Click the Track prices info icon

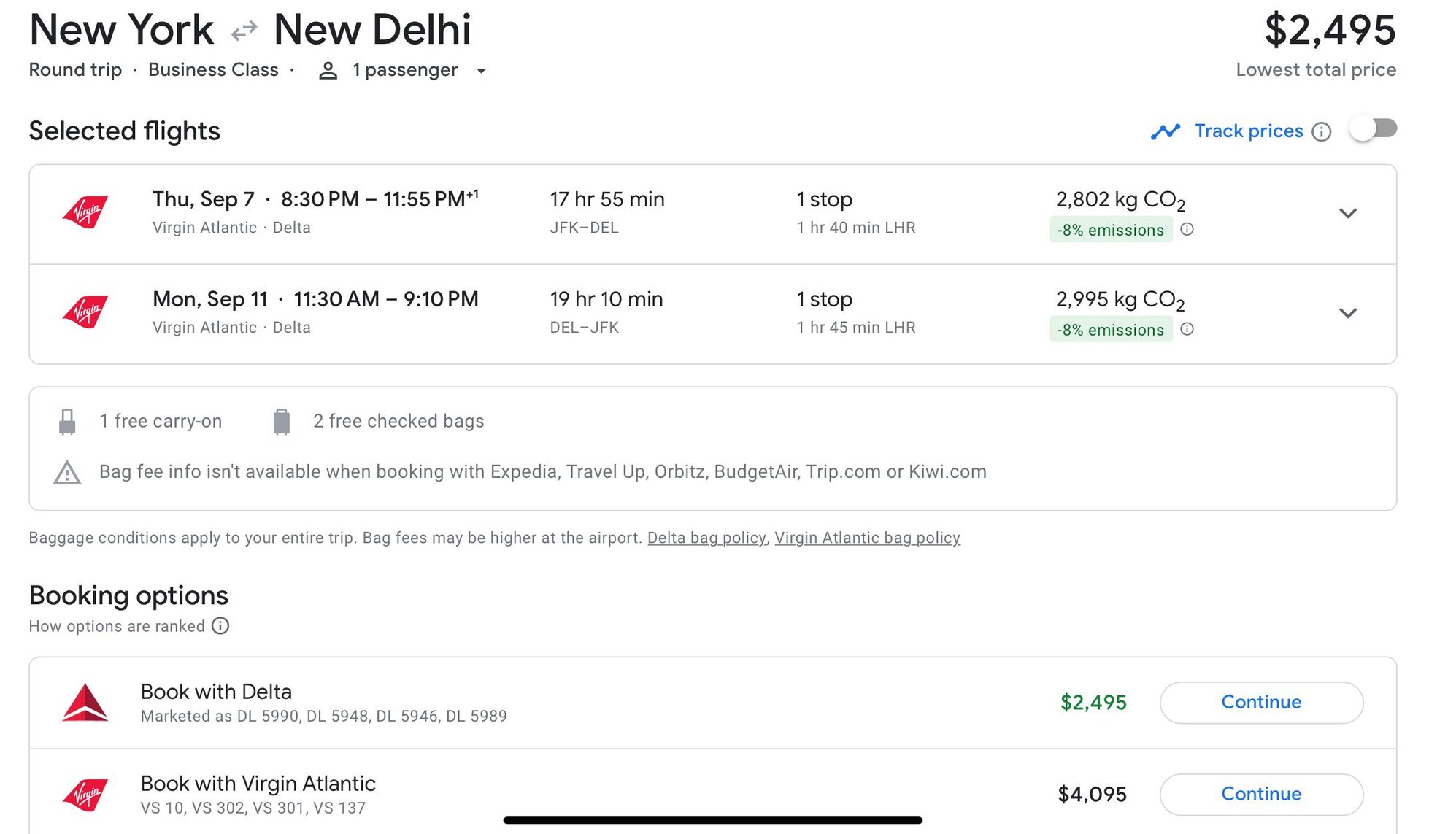pos(1321,131)
